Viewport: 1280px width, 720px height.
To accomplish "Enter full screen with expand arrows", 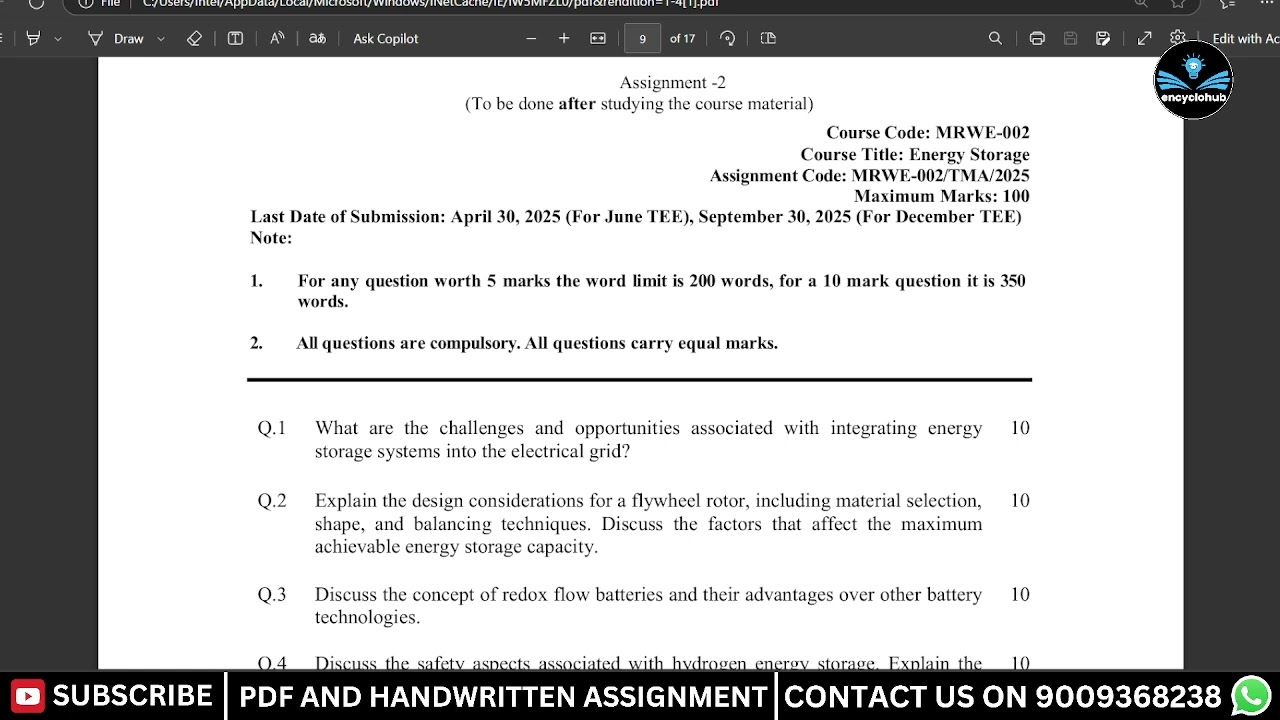I will coord(1145,38).
